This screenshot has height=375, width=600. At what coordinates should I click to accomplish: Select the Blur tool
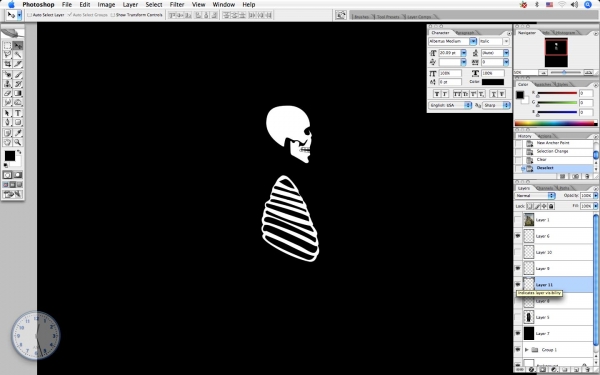(x=7, y=102)
